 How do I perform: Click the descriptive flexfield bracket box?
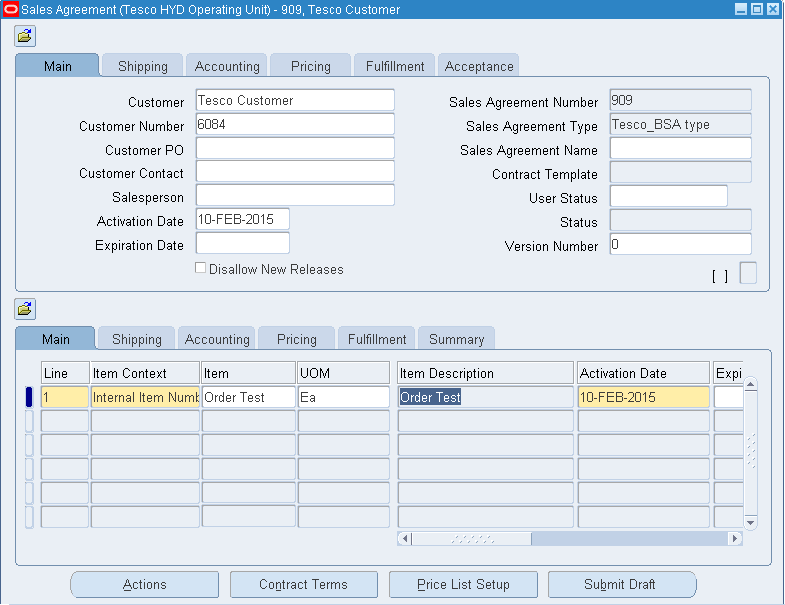coord(748,273)
